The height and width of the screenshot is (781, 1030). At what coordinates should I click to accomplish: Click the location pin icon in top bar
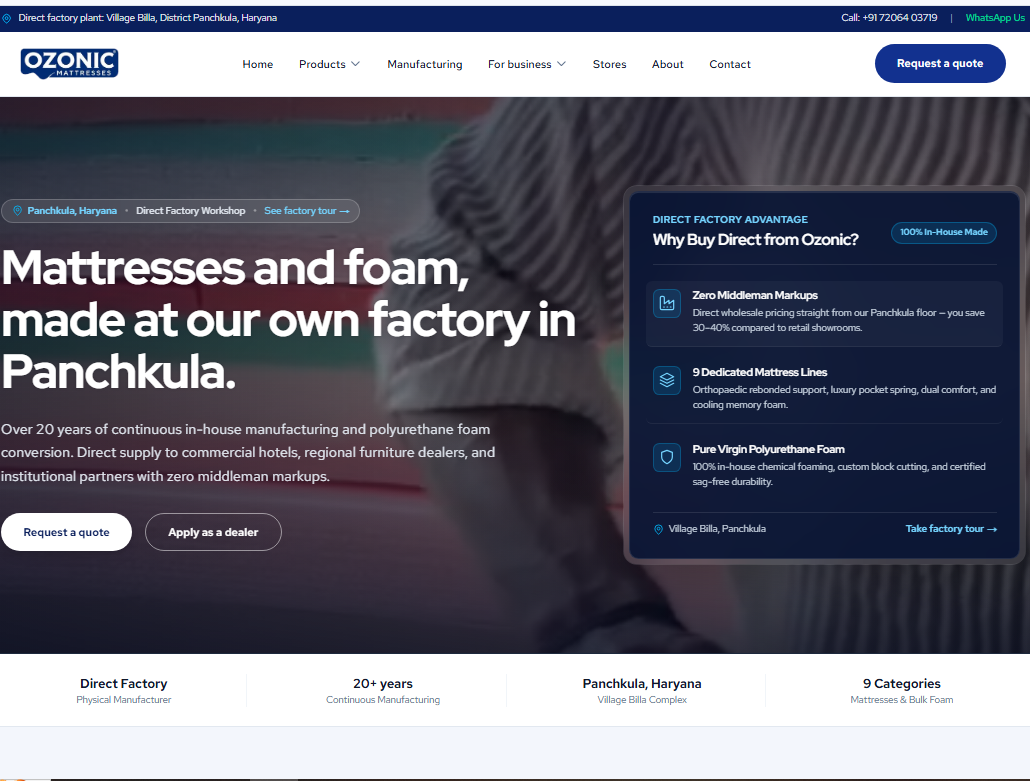(7, 18)
